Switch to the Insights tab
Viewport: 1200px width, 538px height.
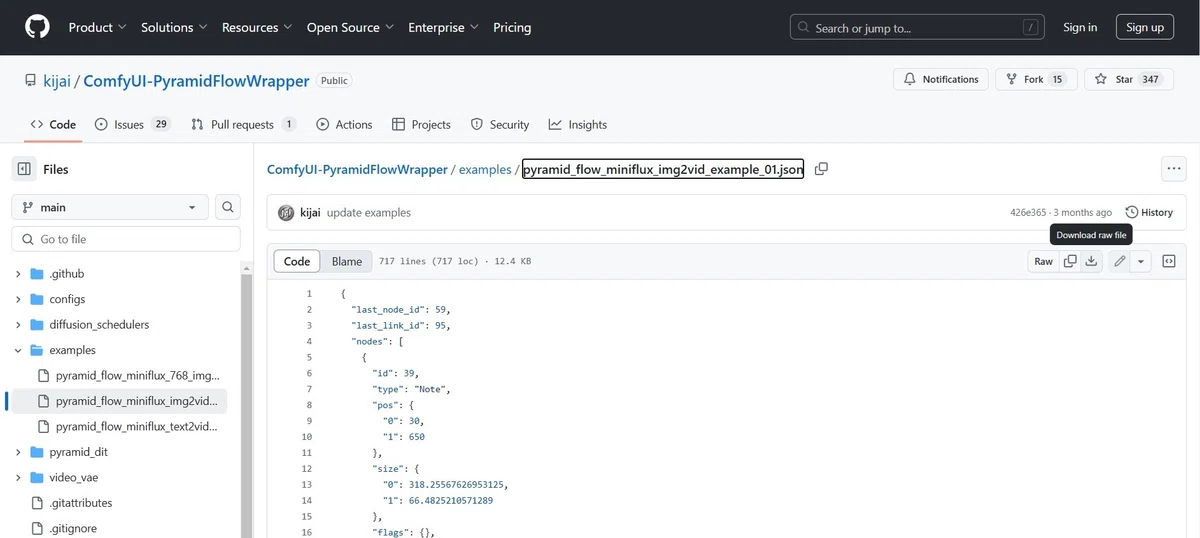point(578,124)
